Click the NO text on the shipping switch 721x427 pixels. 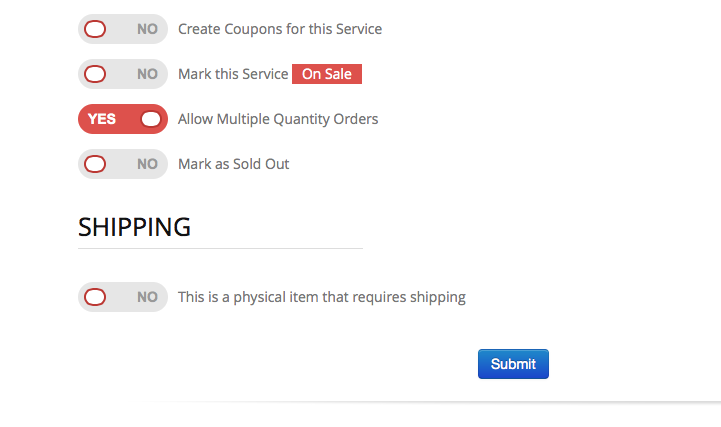tap(147, 297)
